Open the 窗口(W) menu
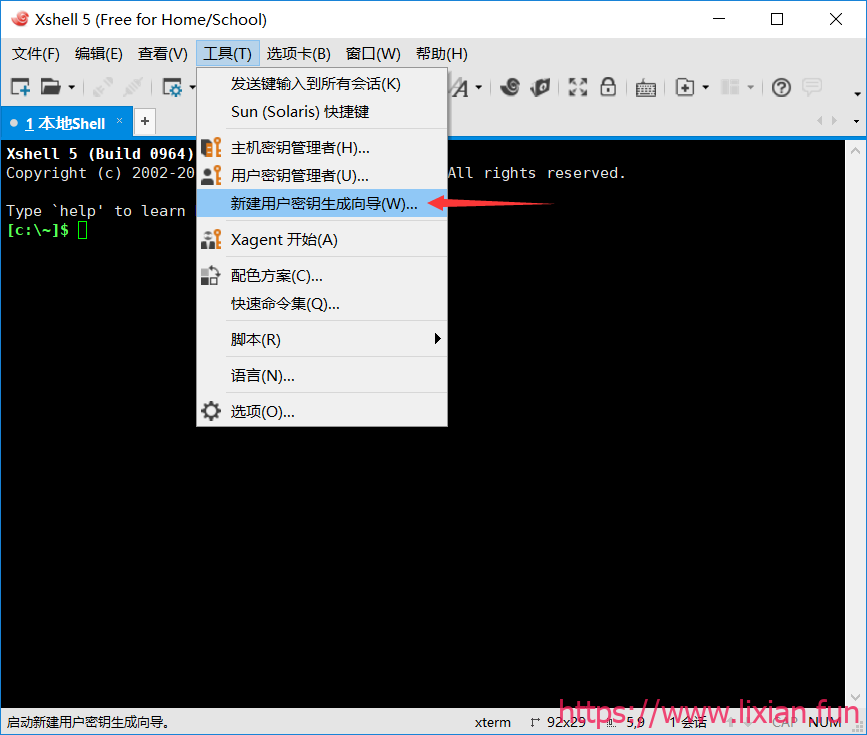This screenshot has width=867, height=735. coord(373,54)
